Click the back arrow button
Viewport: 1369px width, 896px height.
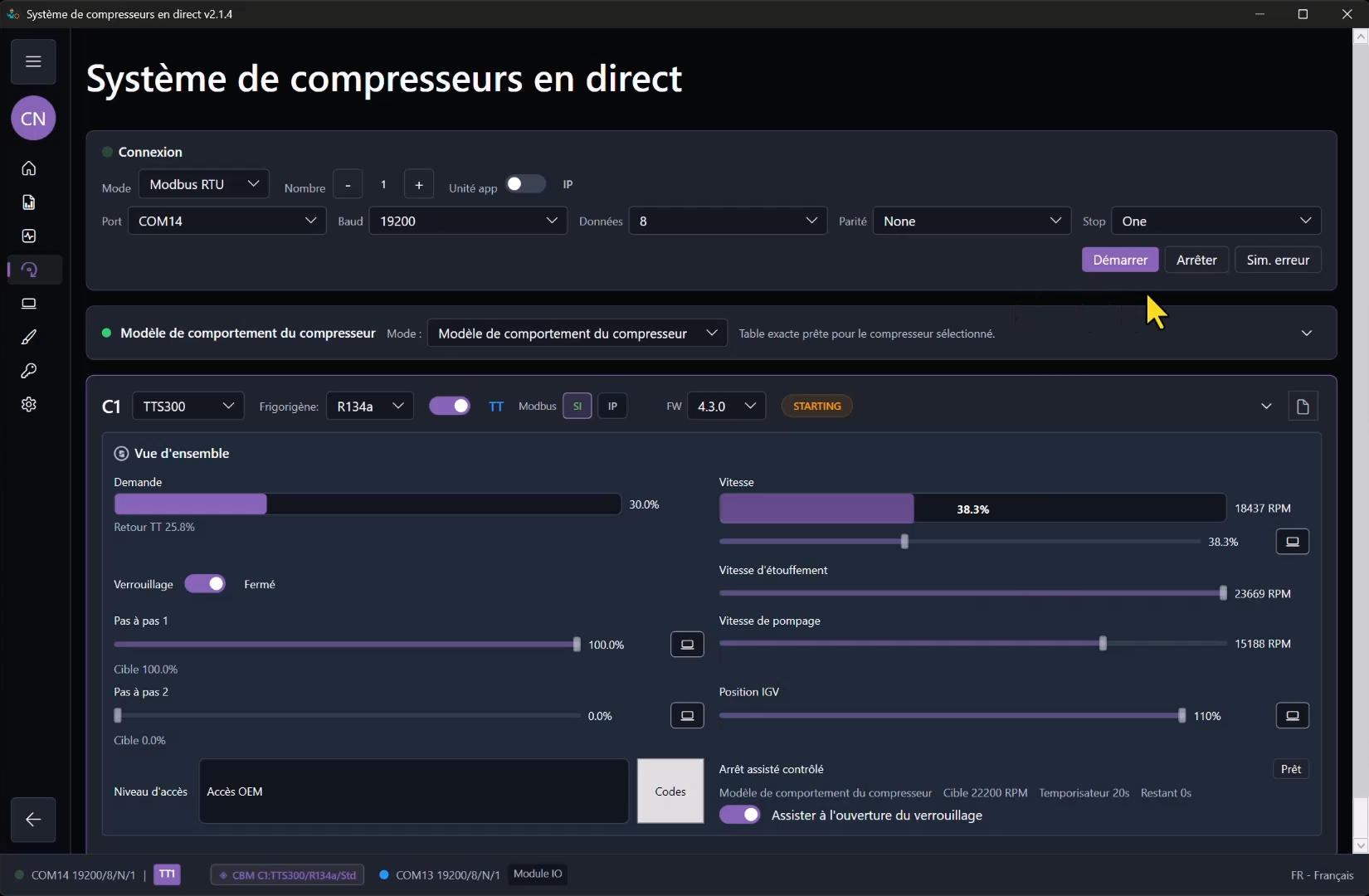33,820
